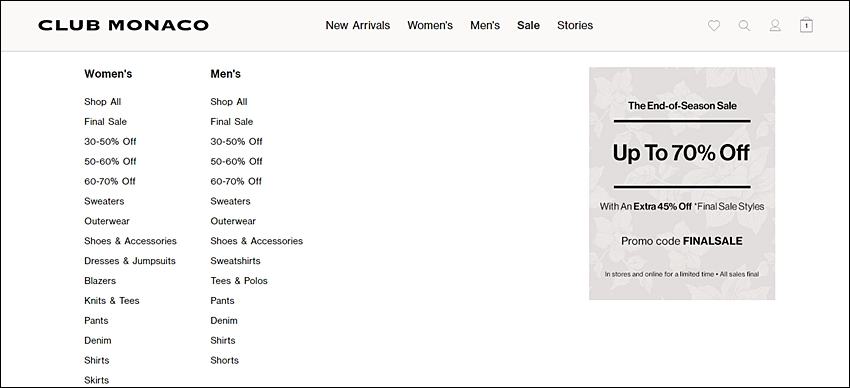Image resolution: width=850 pixels, height=388 pixels.
Task: Browse Outerwear under Women's
Action: point(107,221)
